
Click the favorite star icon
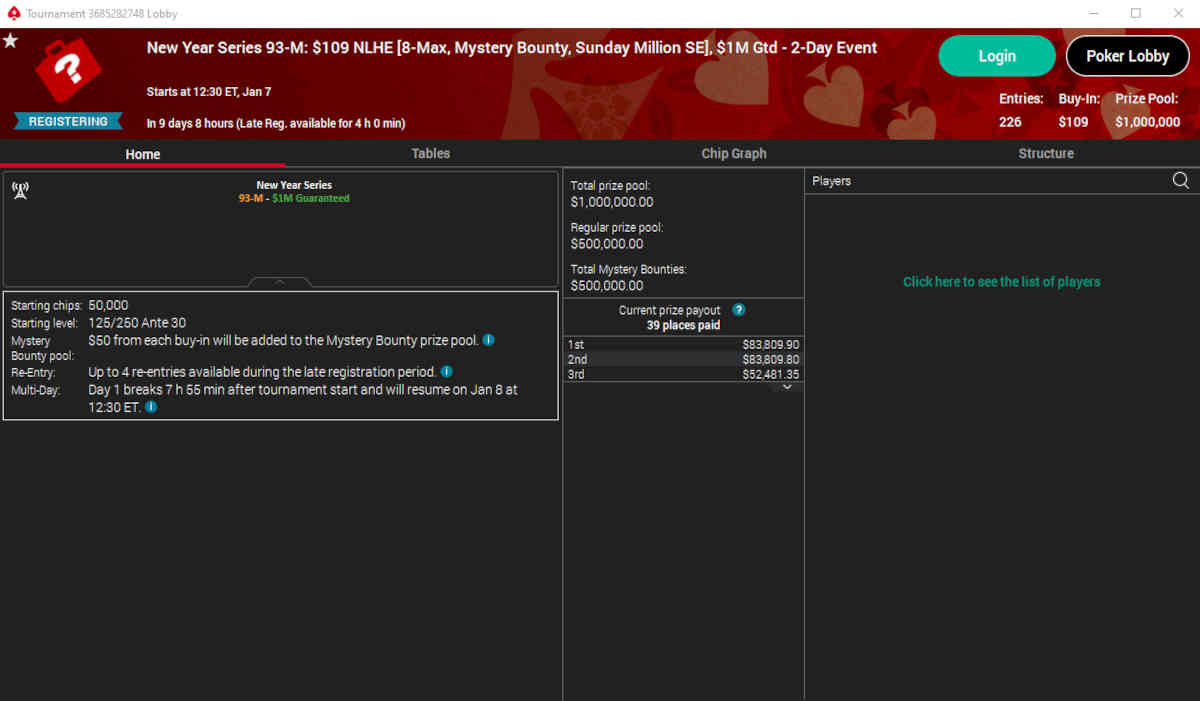(10, 41)
